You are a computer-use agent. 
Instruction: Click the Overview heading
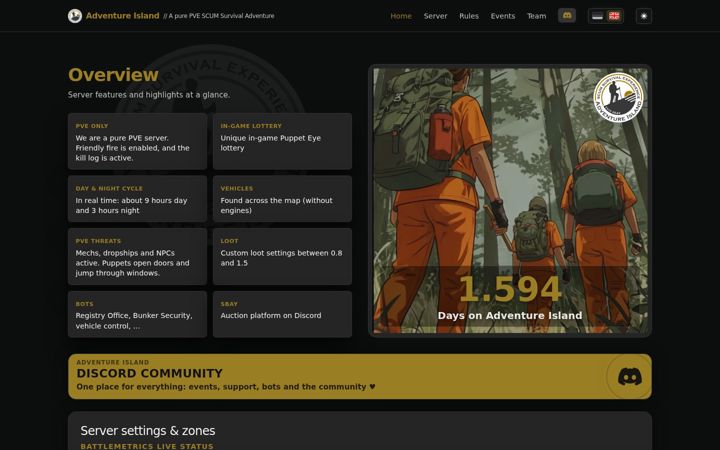(113, 75)
